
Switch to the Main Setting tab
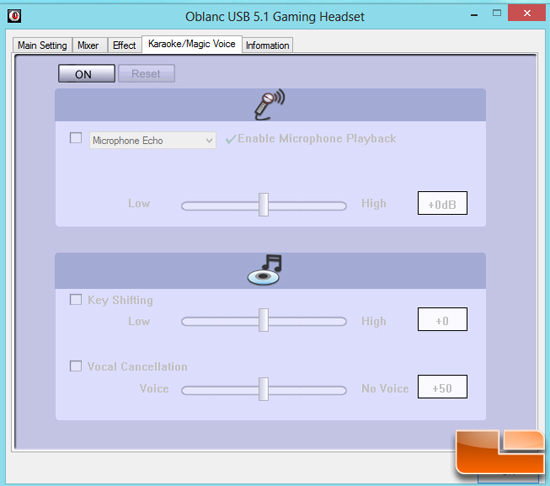[42, 45]
